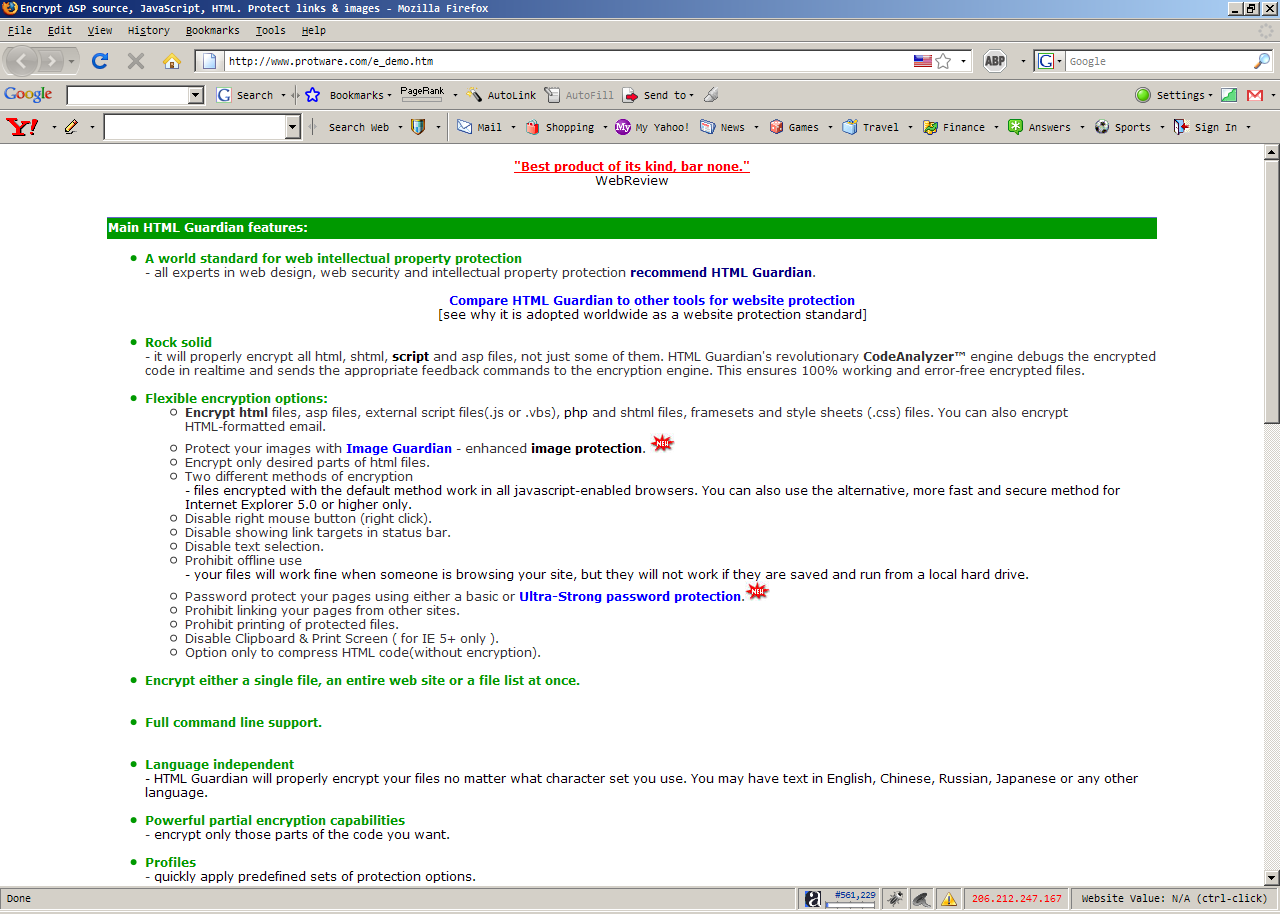Open the Gmail icon in Google toolbar

click(x=1254, y=95)
